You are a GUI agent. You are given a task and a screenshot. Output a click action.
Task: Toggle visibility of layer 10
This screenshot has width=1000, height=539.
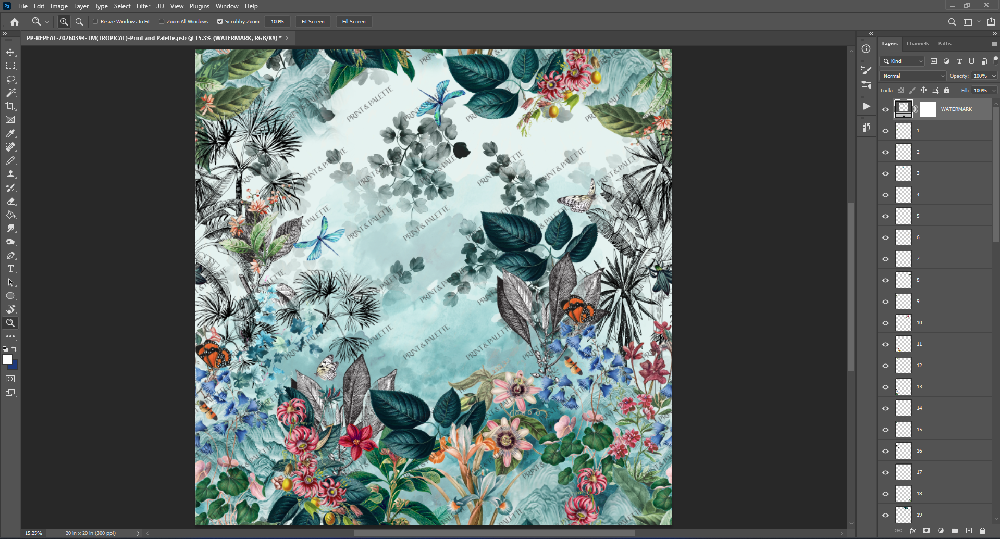tap(885, 323)
